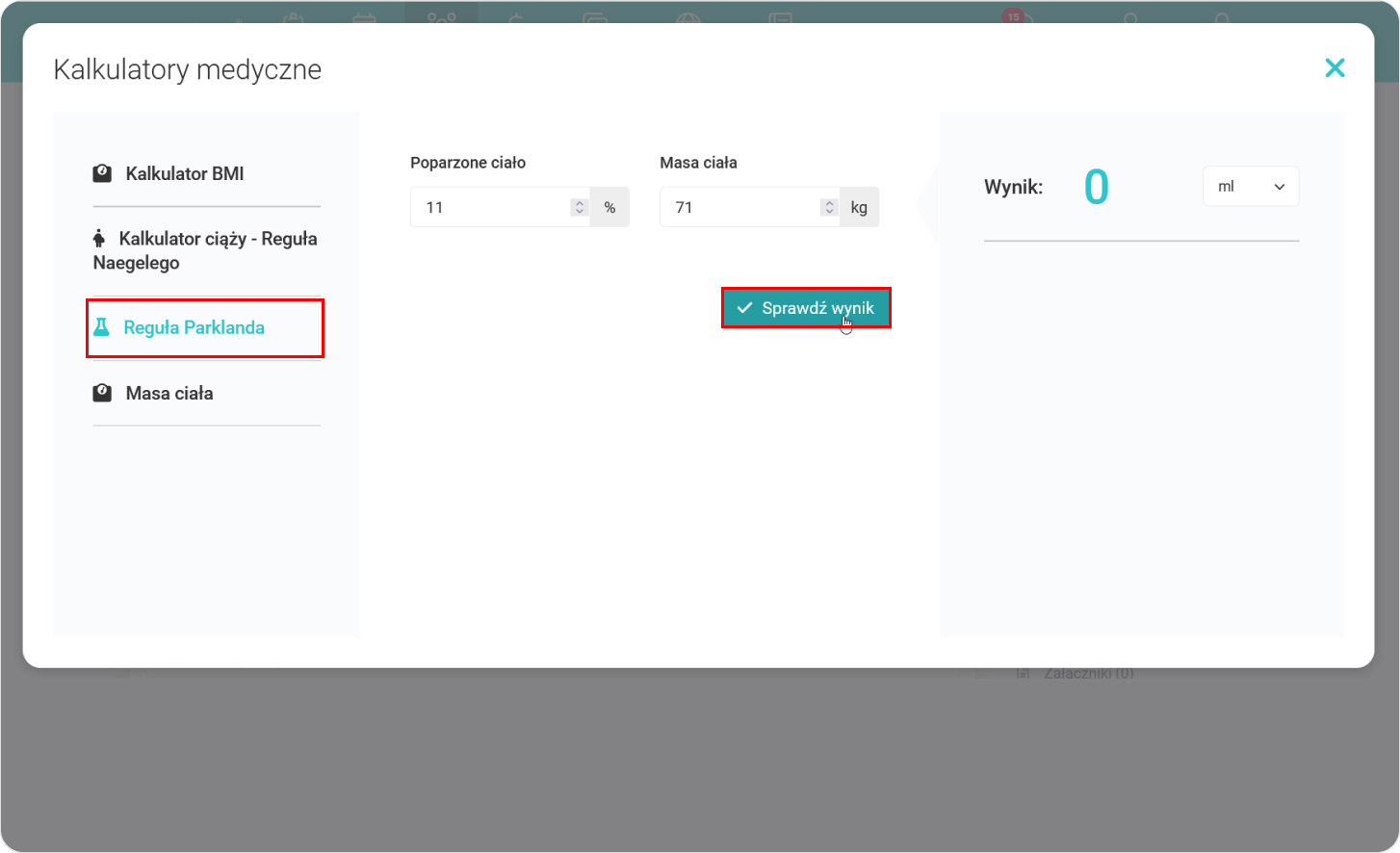
Task: Click the % unit label
Action: coord(609,207)
